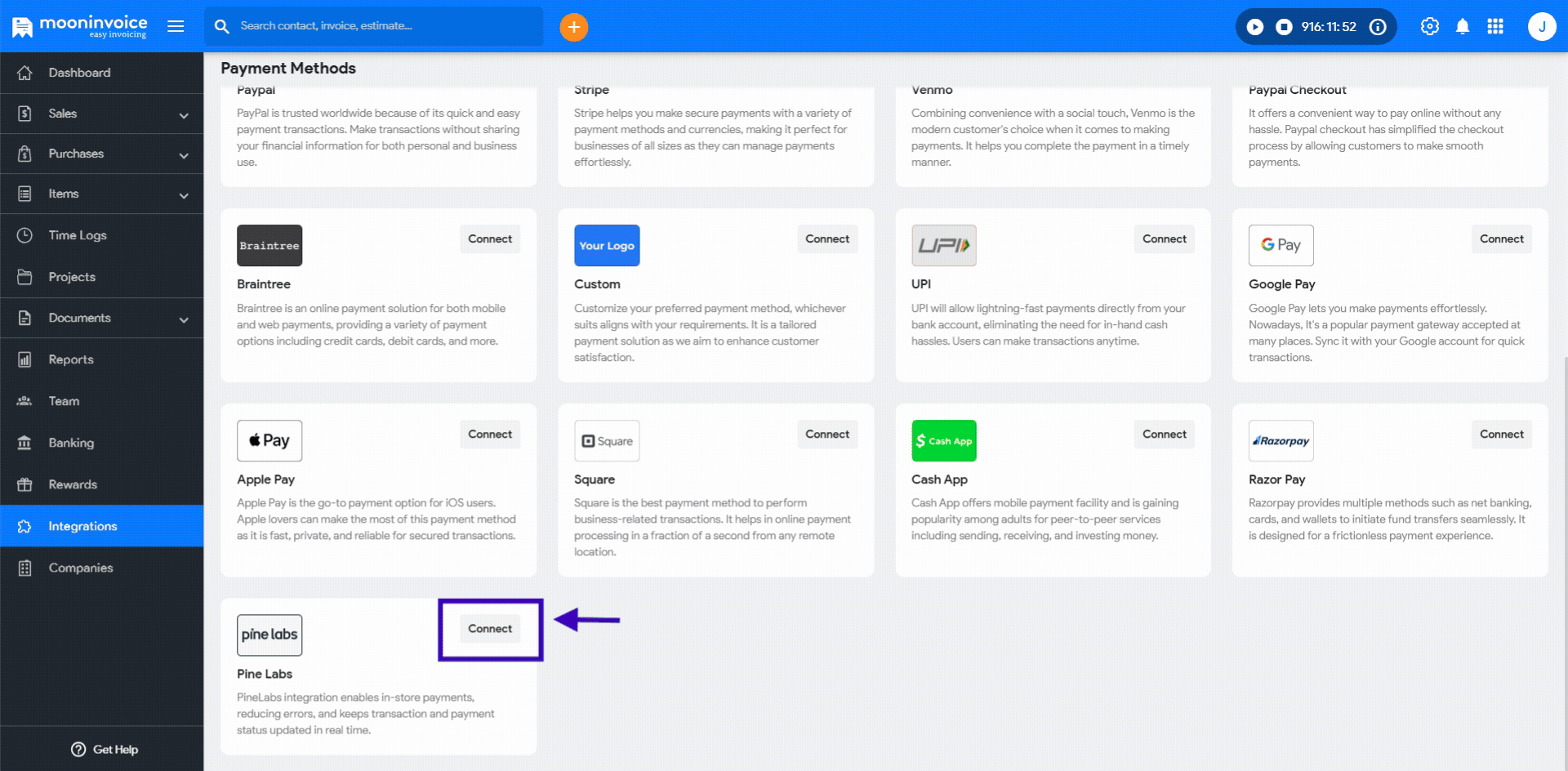Click the Rewards gift icon

tap(24, 484)
